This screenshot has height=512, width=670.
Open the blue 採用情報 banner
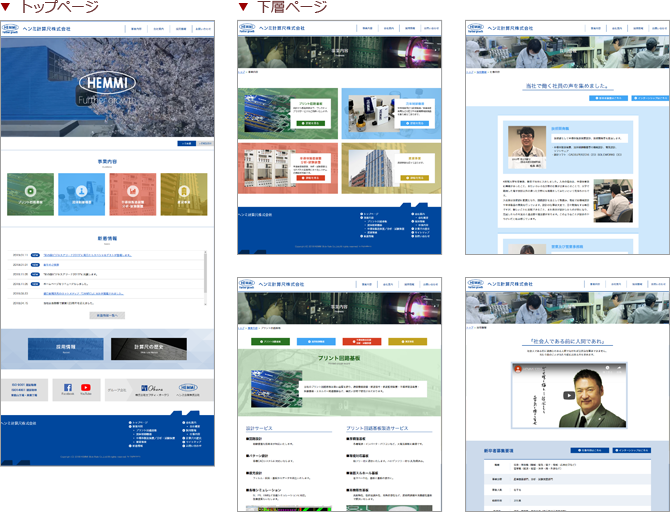(66, 349)
